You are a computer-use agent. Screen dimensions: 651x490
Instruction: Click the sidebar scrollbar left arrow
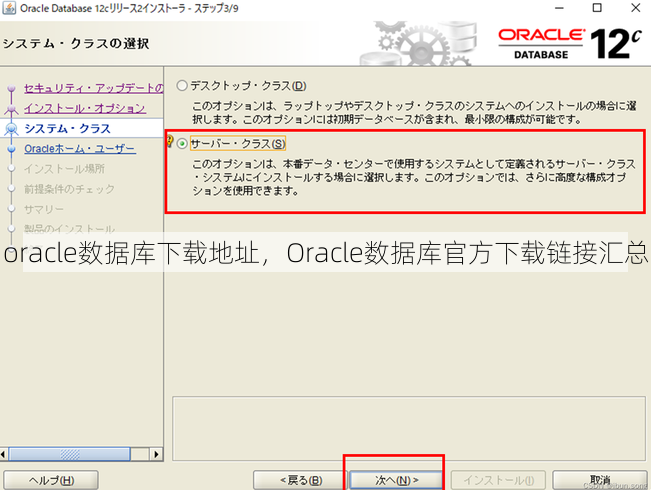tap(3, 454)
